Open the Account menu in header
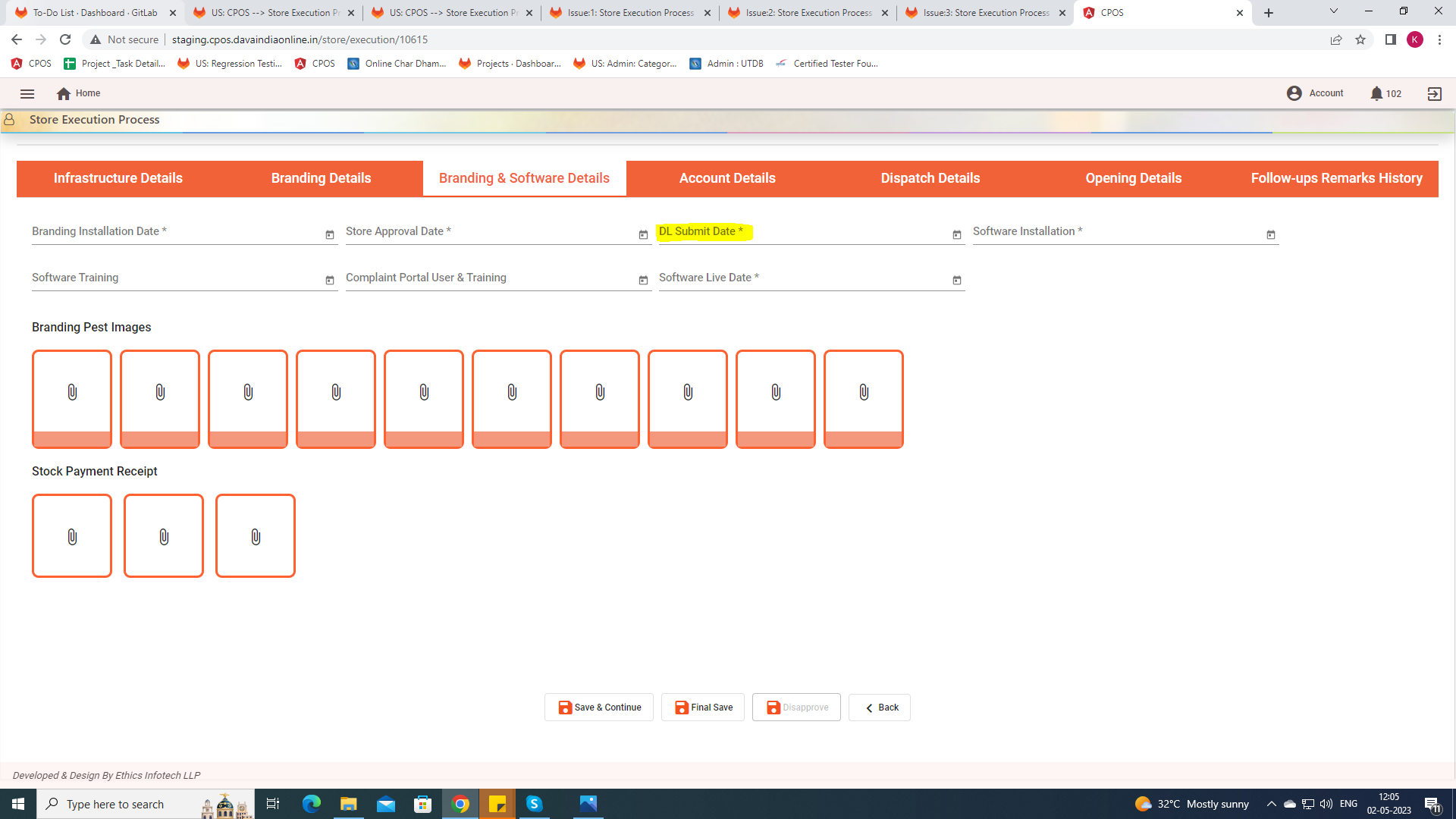Viewport: 1456px width, 819px height. pos(1316,93)
